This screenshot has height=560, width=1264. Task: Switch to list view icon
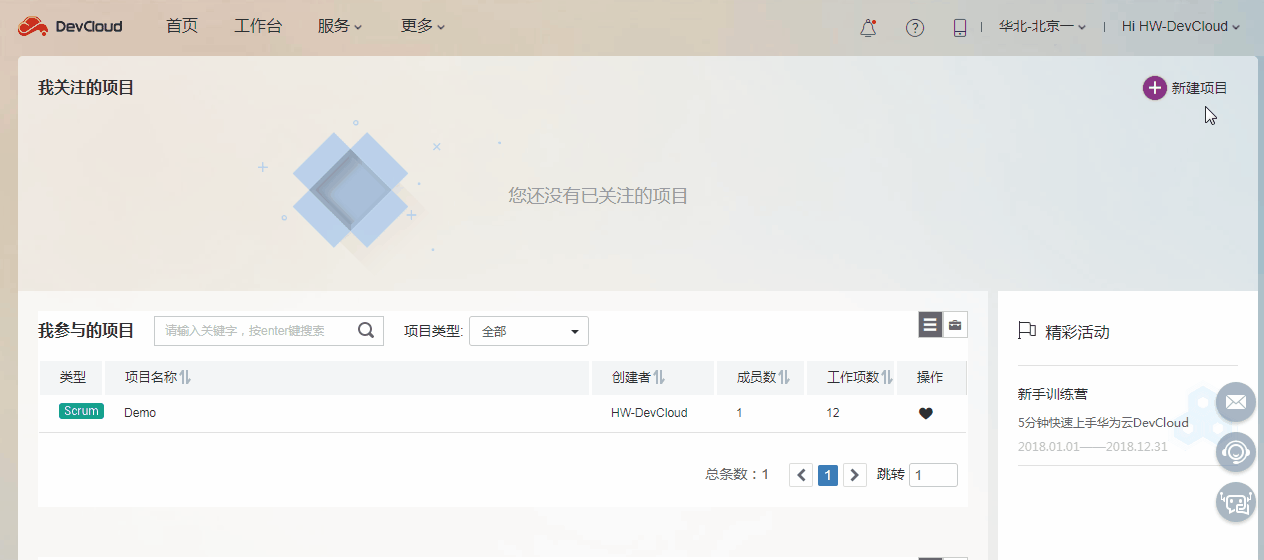pyautogui.click(x=930, y=324)
